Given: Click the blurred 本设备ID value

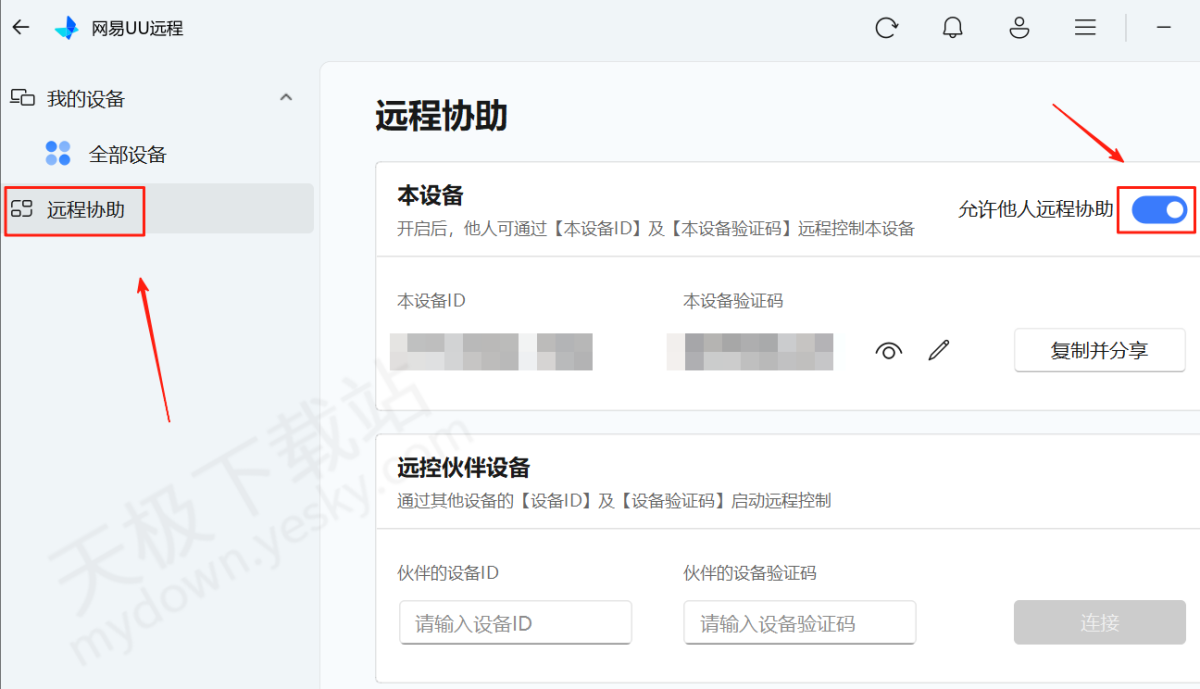Looking at the screenshot, I should (492, 351).
